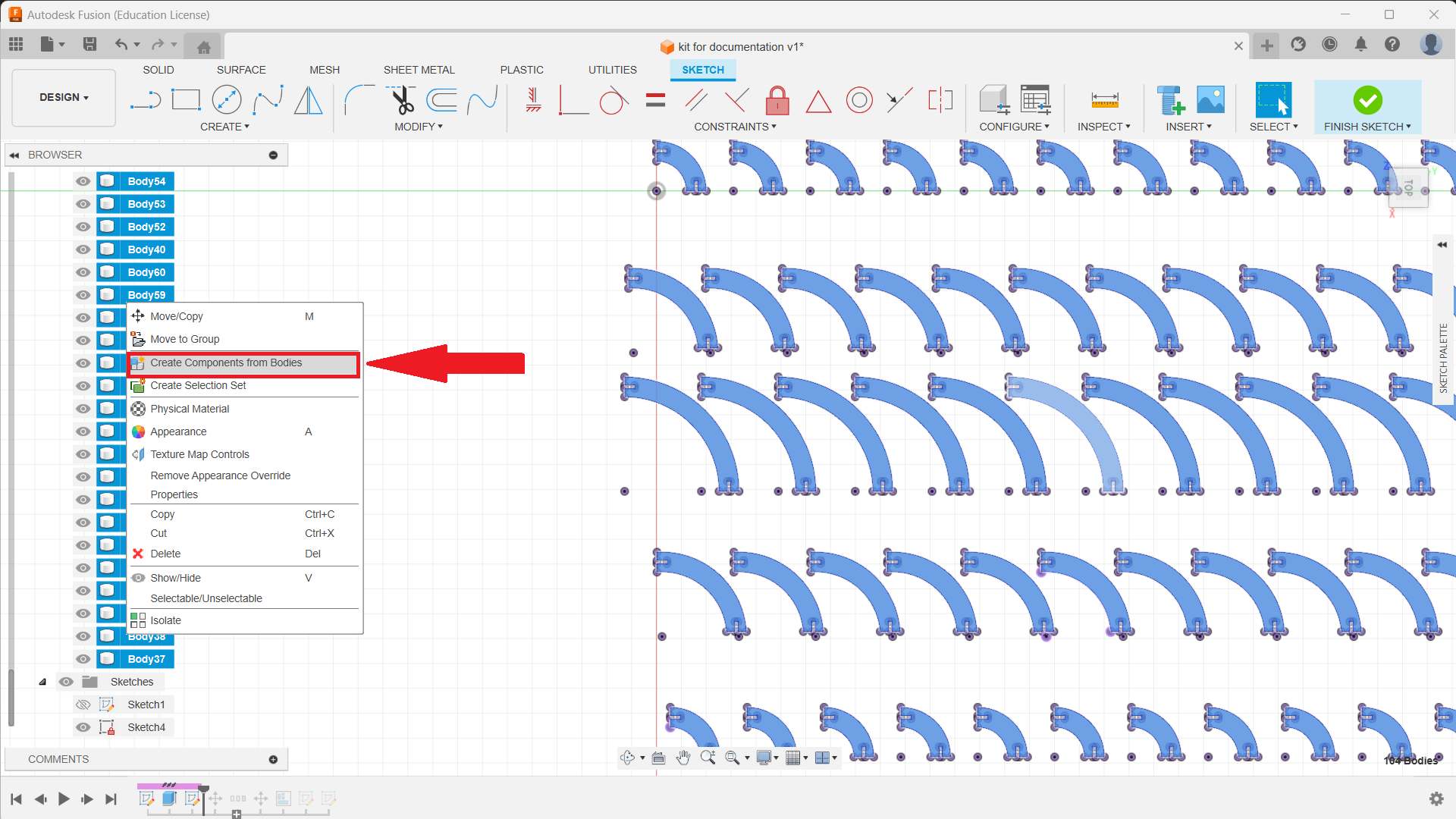Toggle visibility of Sketches folder

[67, 682]
